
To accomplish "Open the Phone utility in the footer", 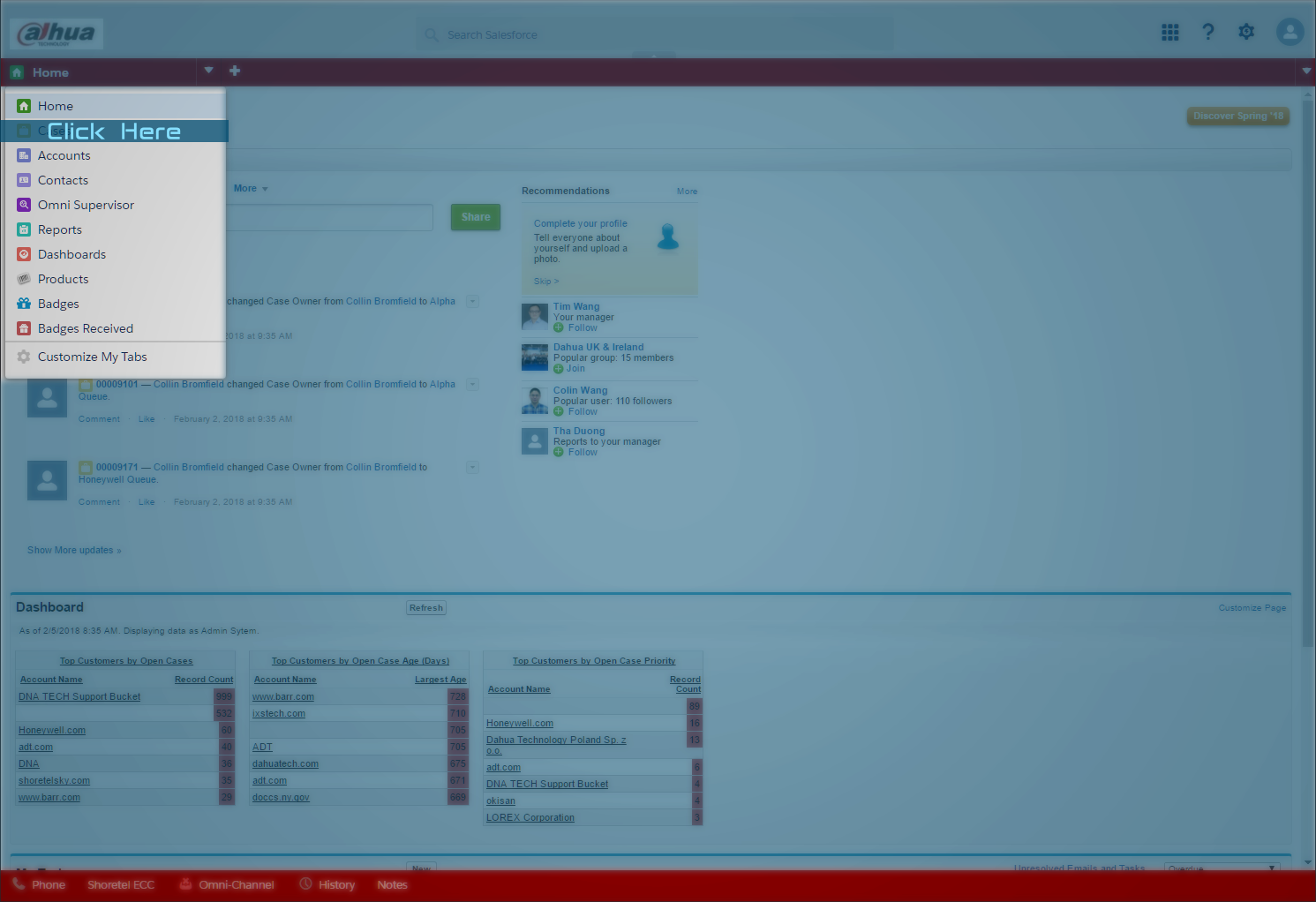I will (39, 884).
